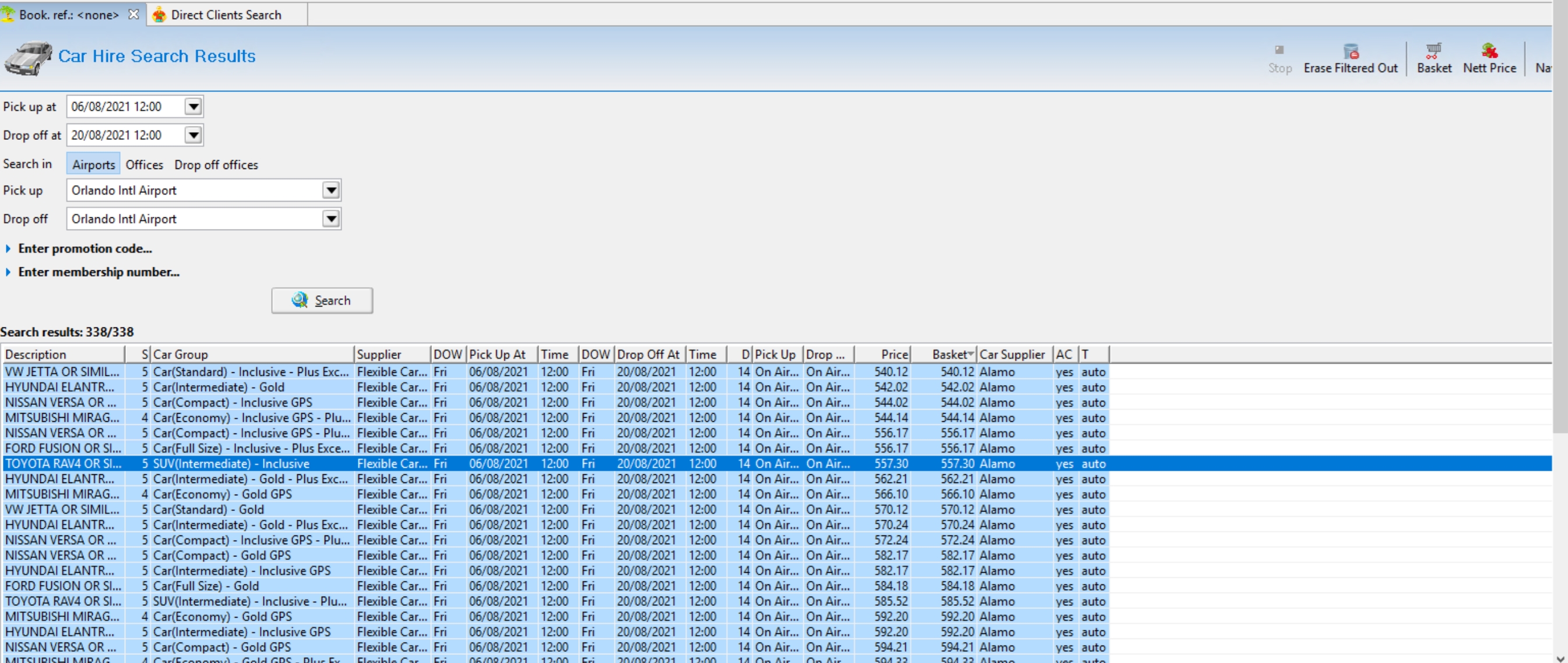Screen dimensions: 1568x663
Task: Select the Airports search option
Action: tap(93, 165)
